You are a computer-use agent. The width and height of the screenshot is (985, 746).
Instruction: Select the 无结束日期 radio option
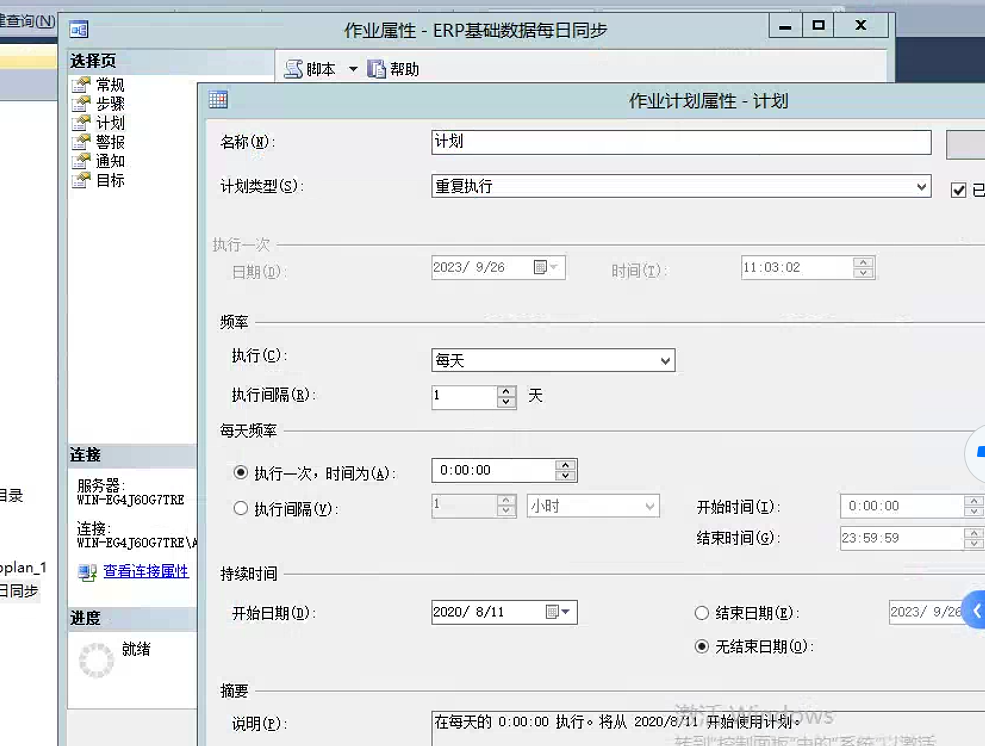[702, 646]
